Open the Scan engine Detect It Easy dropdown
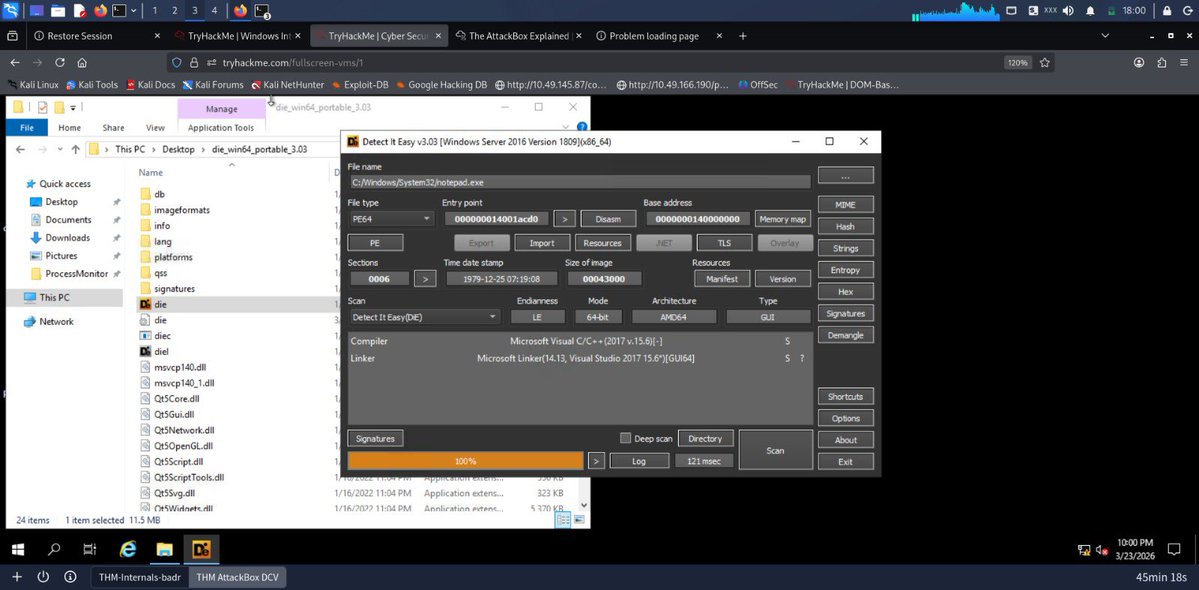This screenshot has width=1199, height=590. click(x=424, y=316)
